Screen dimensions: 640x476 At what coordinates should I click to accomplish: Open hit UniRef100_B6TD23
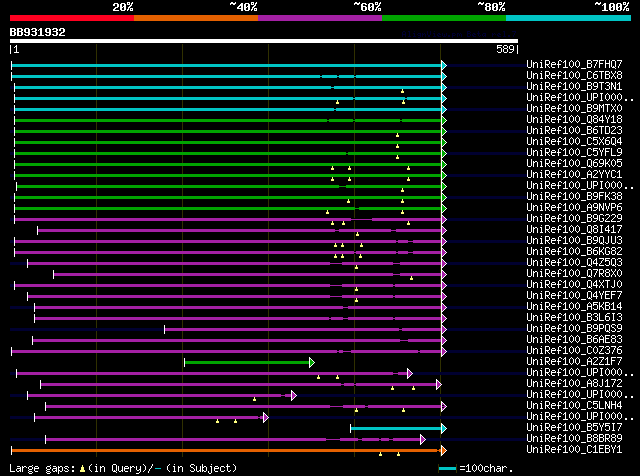pyautogui.click(x=574, y=130)
